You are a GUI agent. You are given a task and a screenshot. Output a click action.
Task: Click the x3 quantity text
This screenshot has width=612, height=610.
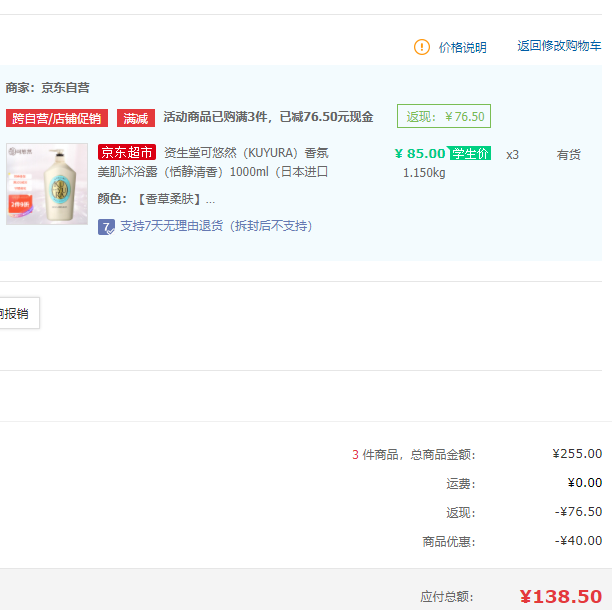[x=512, y=155]
